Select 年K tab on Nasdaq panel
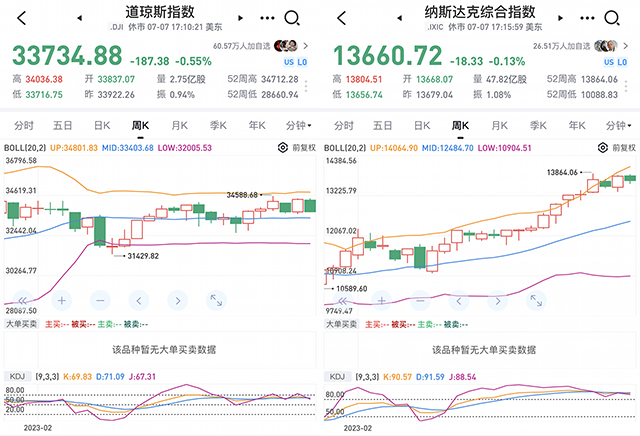Screen dimensions: 640x436 [577, 125]
